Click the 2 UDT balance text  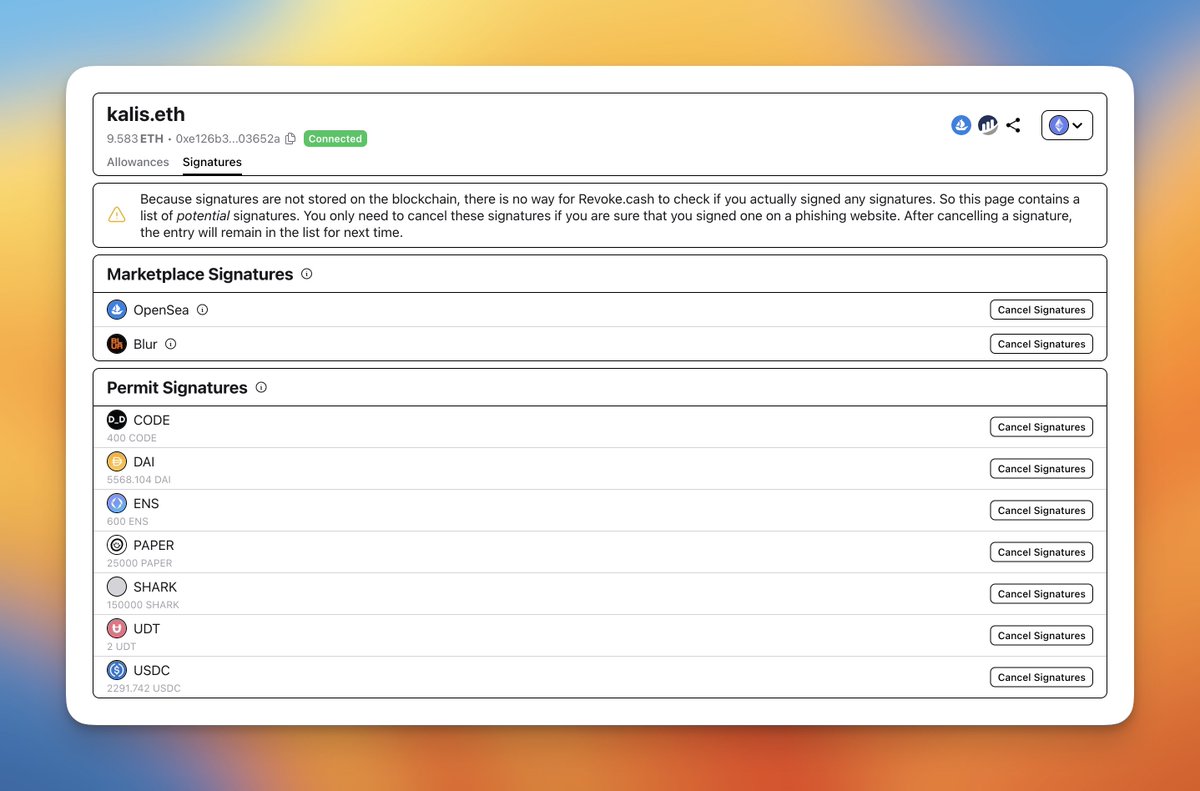[x=122, y=647]
